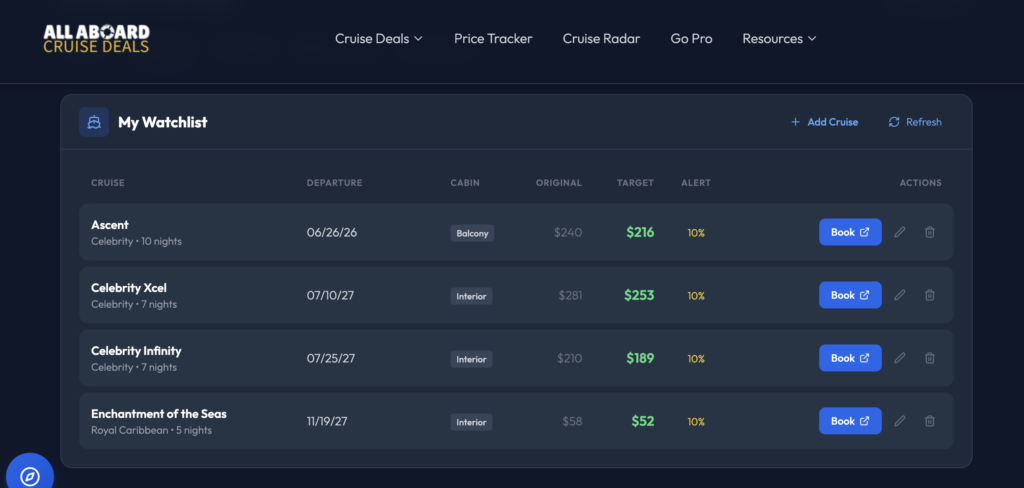The width and height of the screenshot is (1024, 488).
Task: Trash the Enchantment of the Seas entry
Action: (930, 421)
